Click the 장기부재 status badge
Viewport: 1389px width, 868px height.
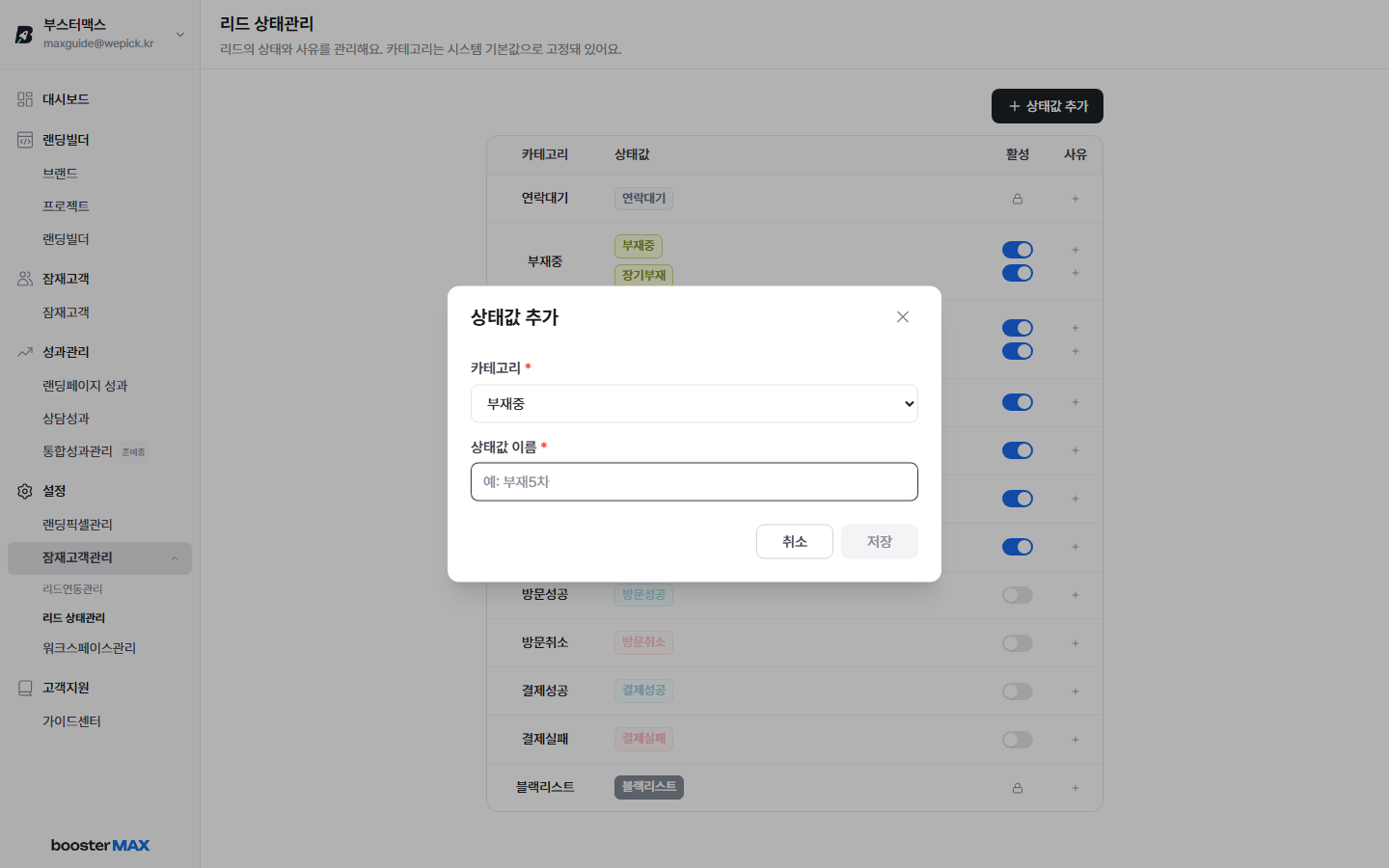[643, 275]
